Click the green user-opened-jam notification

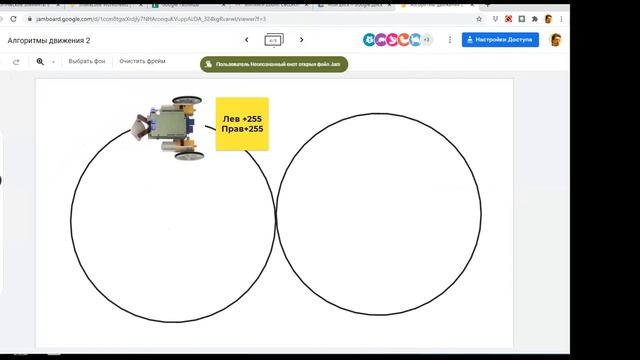(274, 64)
